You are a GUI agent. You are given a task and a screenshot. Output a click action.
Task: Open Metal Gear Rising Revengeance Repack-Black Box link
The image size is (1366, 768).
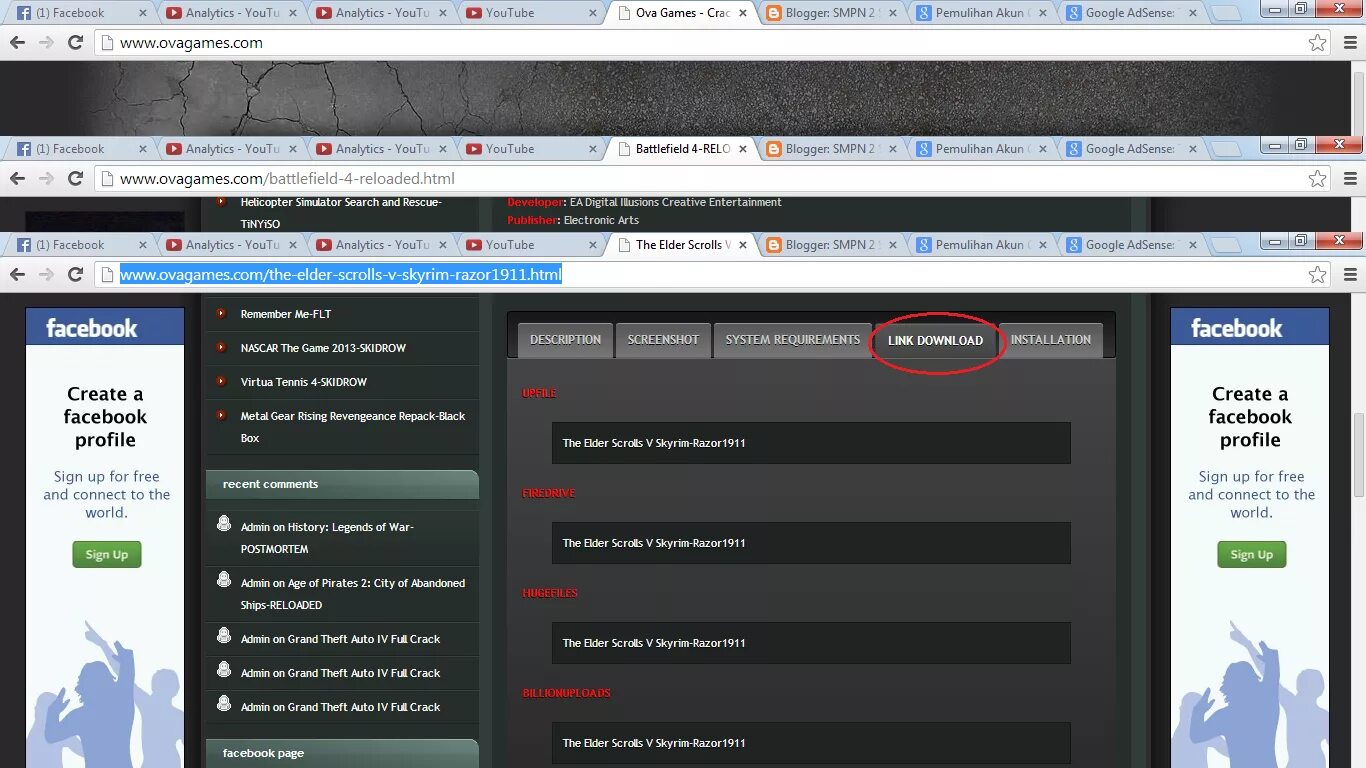click(x=352, y=427)
